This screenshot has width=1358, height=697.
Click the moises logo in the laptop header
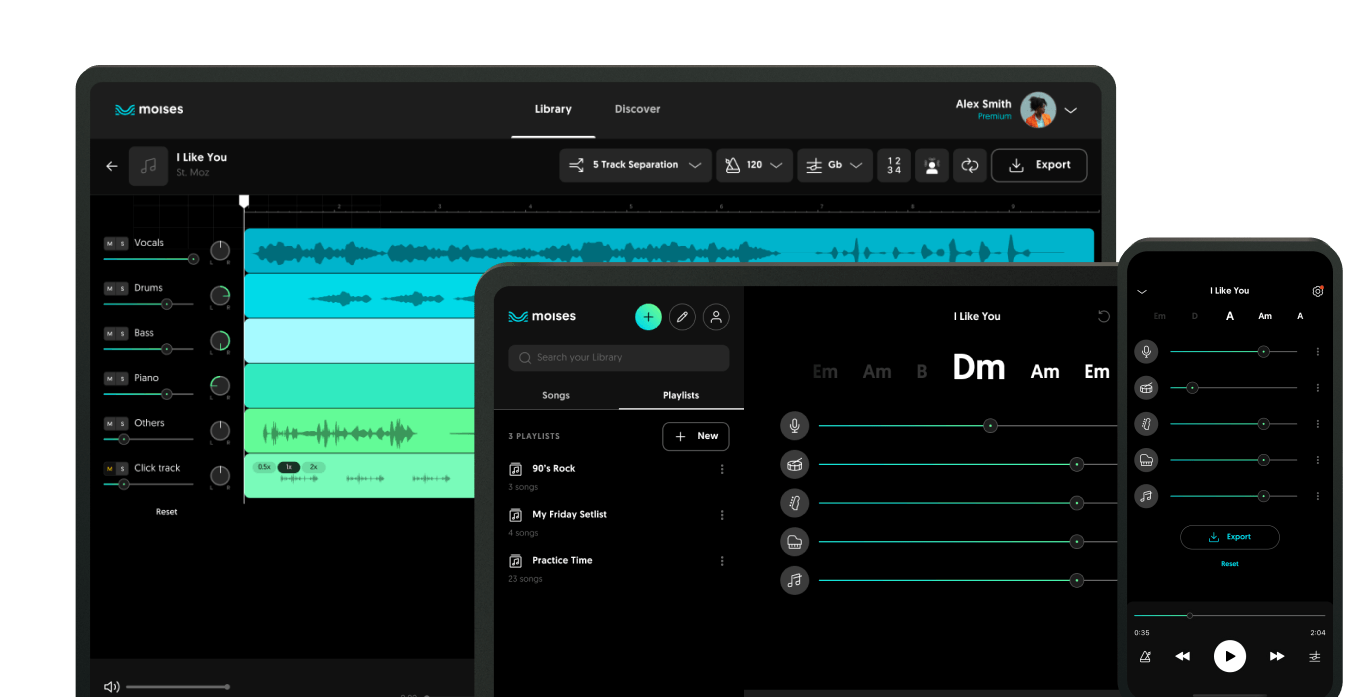point(149,110)
